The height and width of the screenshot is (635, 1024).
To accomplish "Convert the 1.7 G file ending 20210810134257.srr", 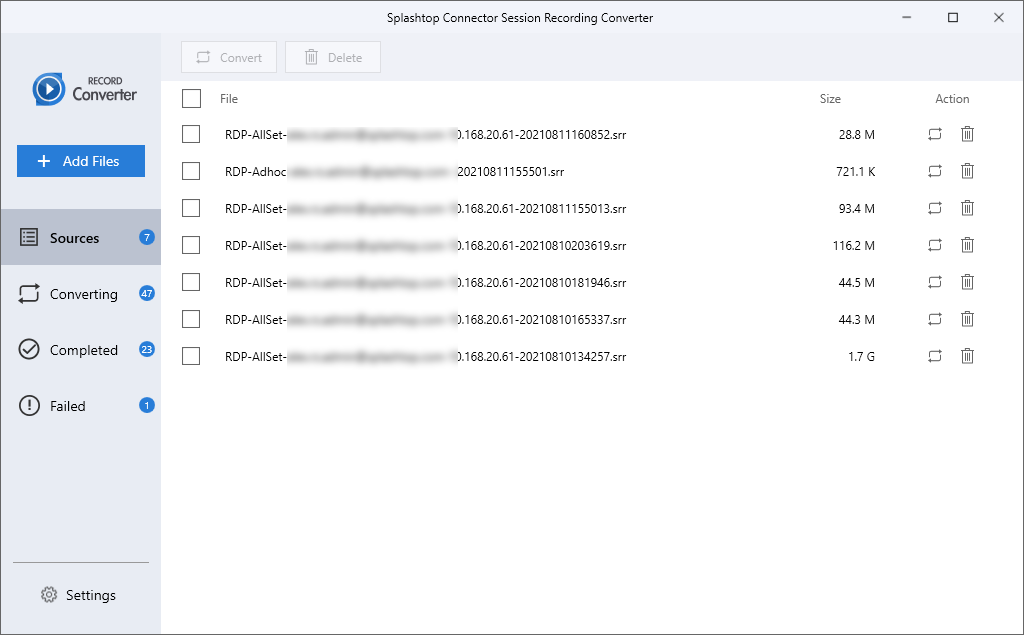I will pos(935,356).
